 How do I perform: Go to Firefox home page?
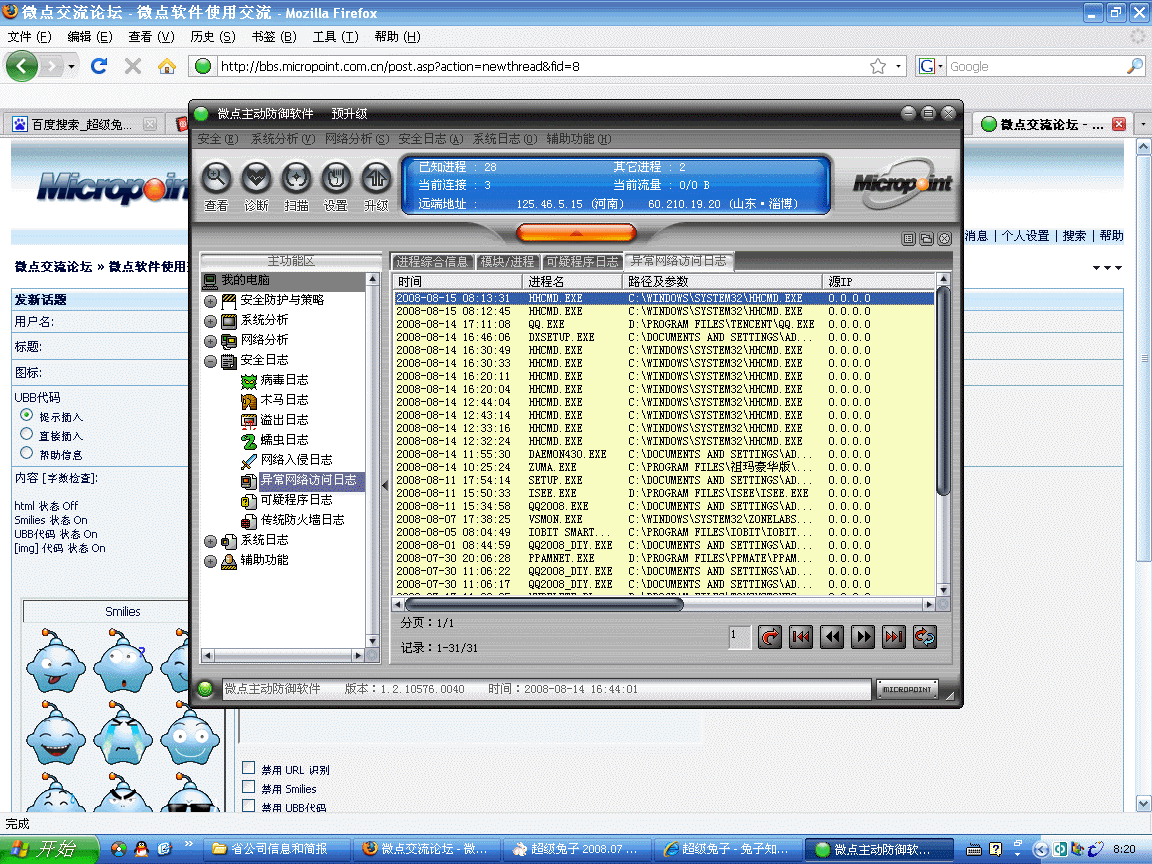(x=167, y=66)
